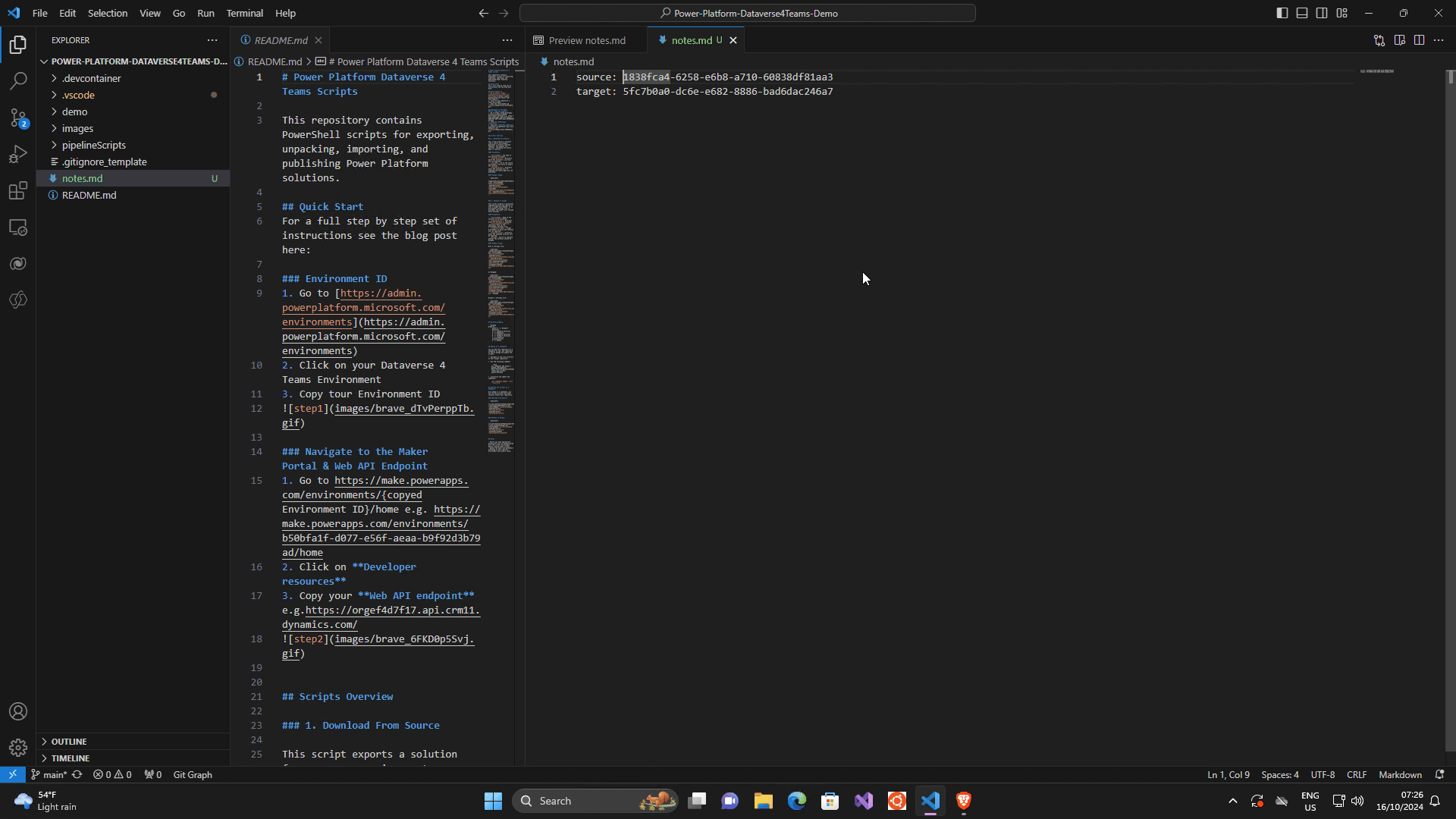Image resolution: width=1456 pixels, height=819 pixels.
Task: Toggle the primary sidebar visibility
Action: (x=1282, y=13)
